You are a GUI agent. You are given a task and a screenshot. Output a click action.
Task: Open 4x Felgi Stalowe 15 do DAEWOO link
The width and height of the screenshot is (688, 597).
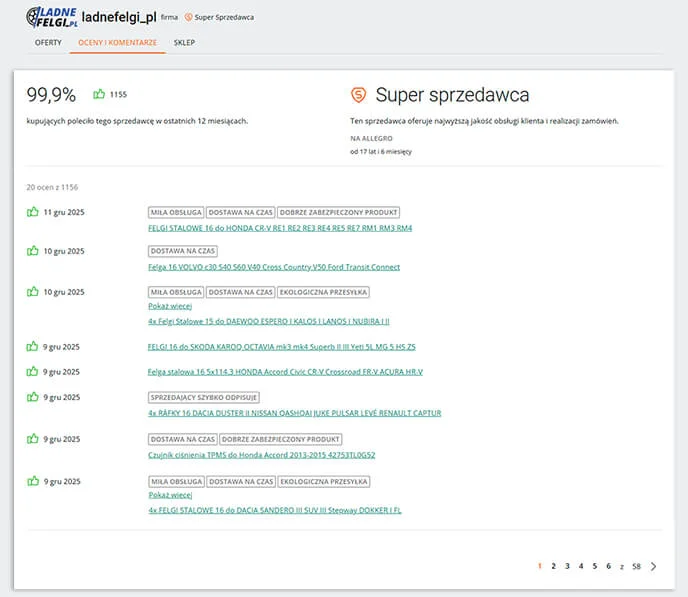269,322
